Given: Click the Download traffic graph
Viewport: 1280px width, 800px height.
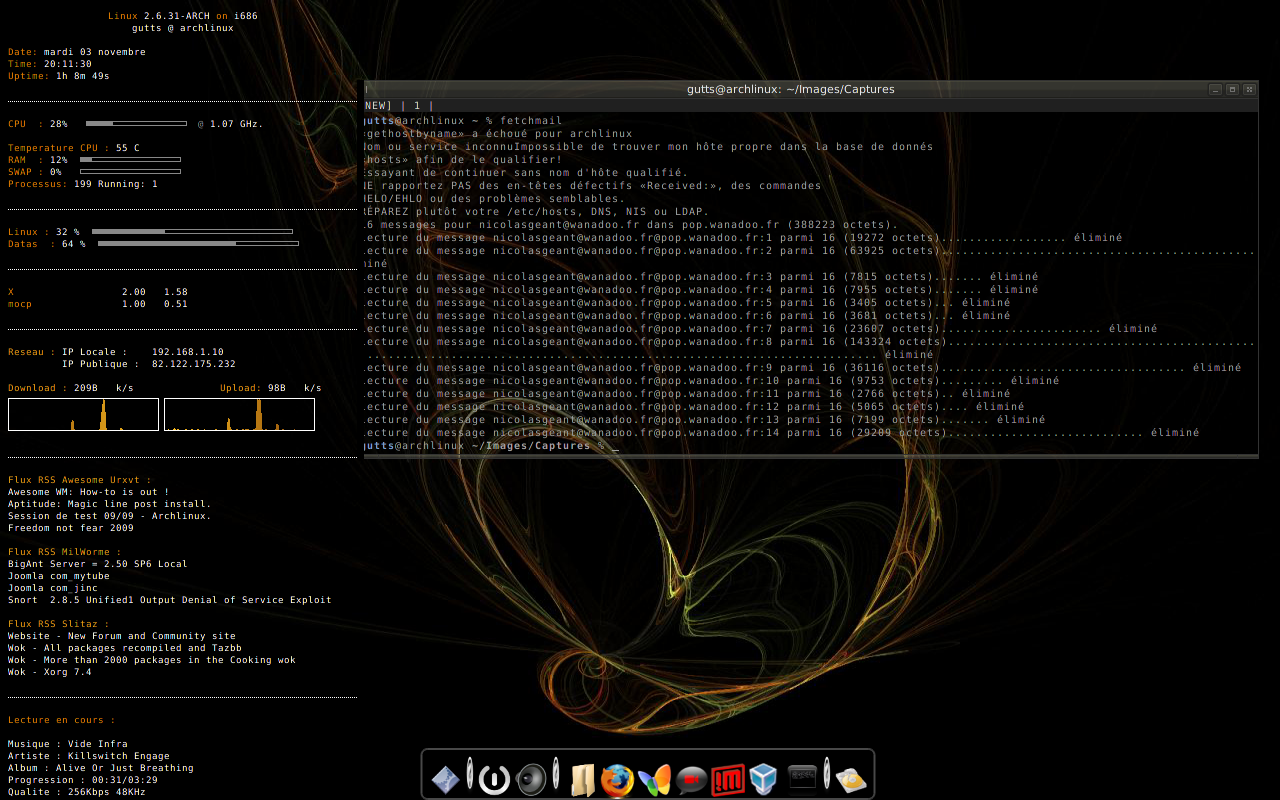Looking at the screenshot, I should pyautogui.click(x=83, y=414).
